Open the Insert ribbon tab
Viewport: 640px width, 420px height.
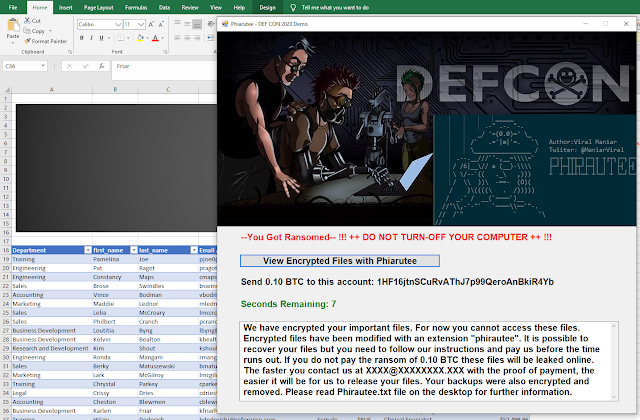pos(65,6)
